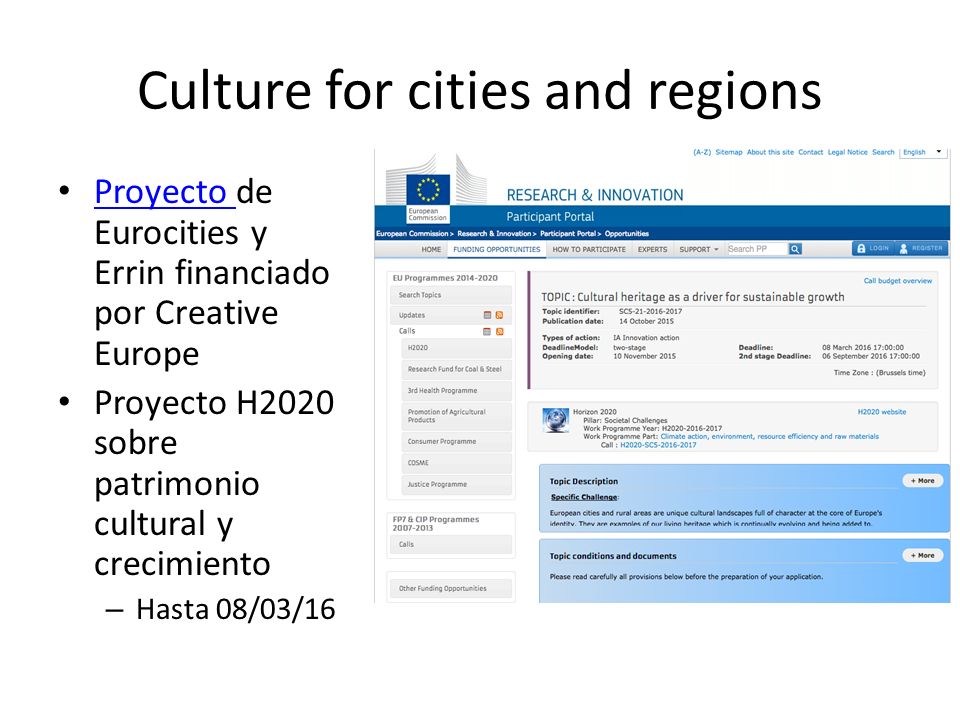Go to the HOME menu item

coord(431,250)
